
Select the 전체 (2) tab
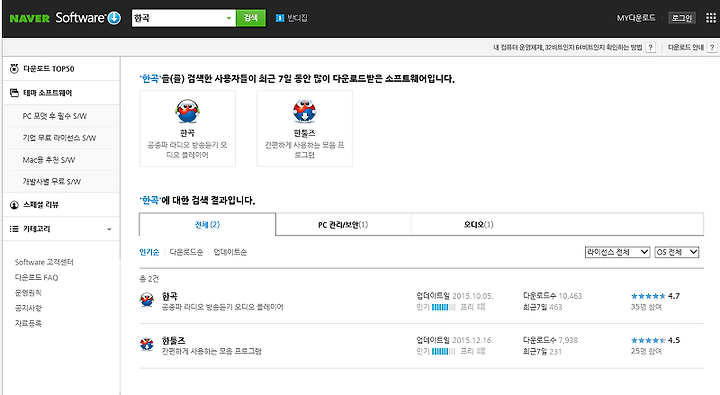(207, 225)
